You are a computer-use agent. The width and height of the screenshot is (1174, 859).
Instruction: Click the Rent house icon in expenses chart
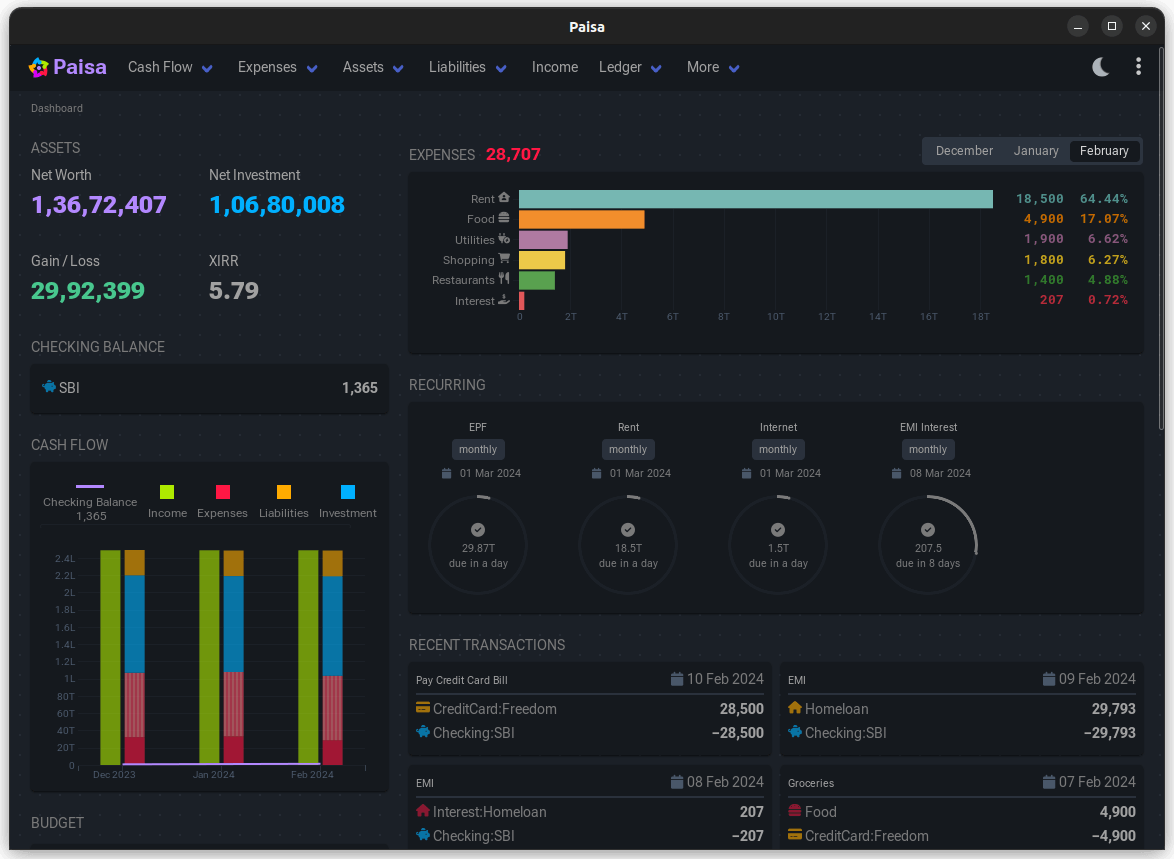503,197
